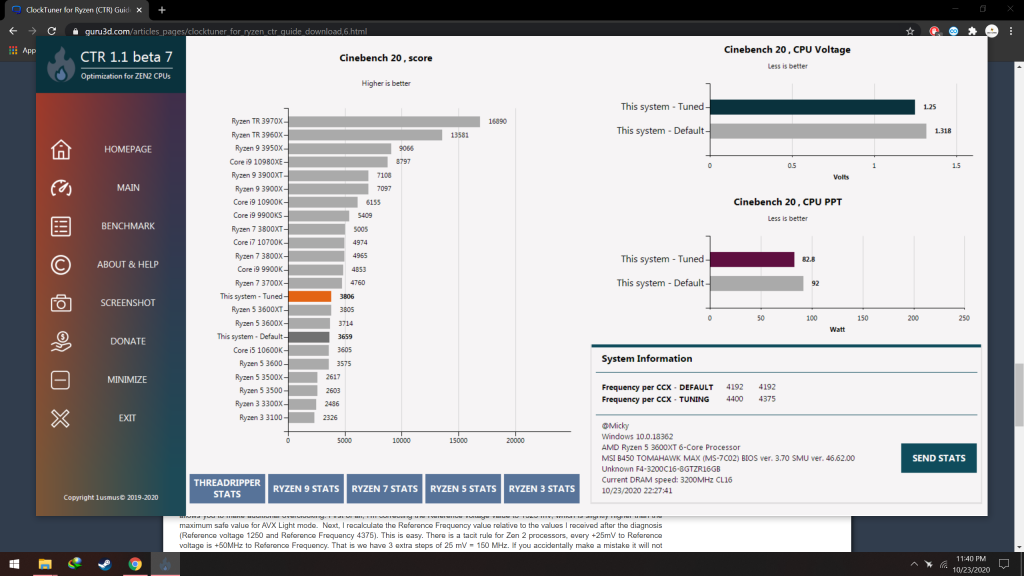
Task: Click the Screenshot camera icon
Action: coord(61,303)
